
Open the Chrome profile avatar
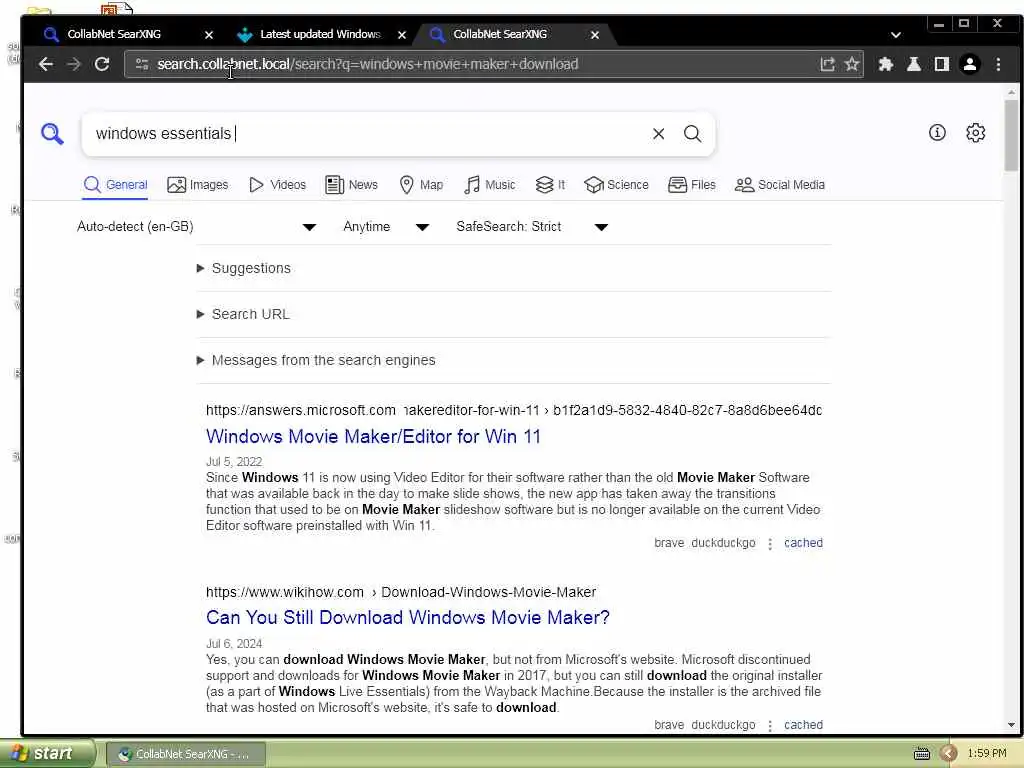(970, 64)
